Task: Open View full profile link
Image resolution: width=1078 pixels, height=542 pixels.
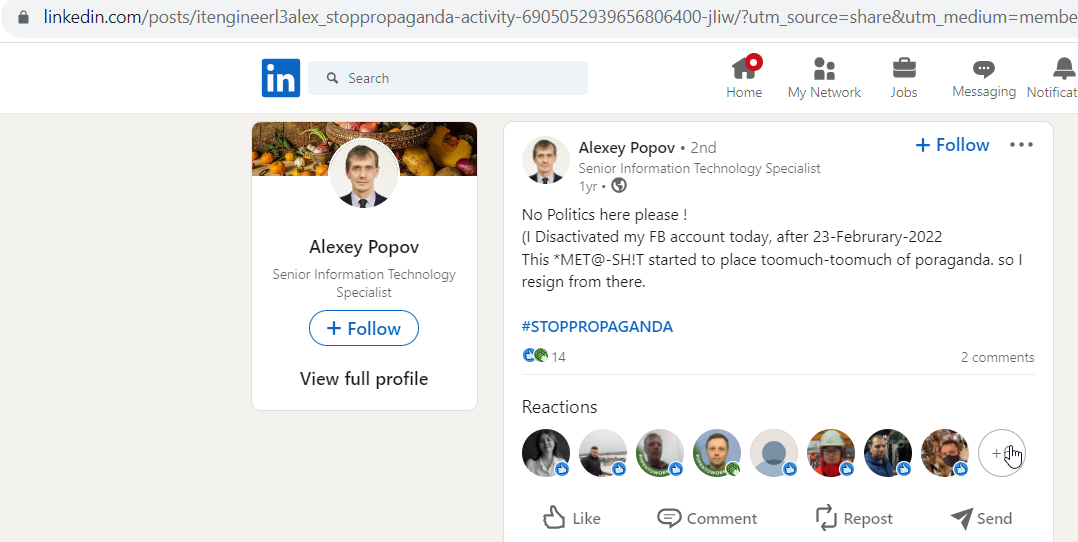Action: [364, 378]
